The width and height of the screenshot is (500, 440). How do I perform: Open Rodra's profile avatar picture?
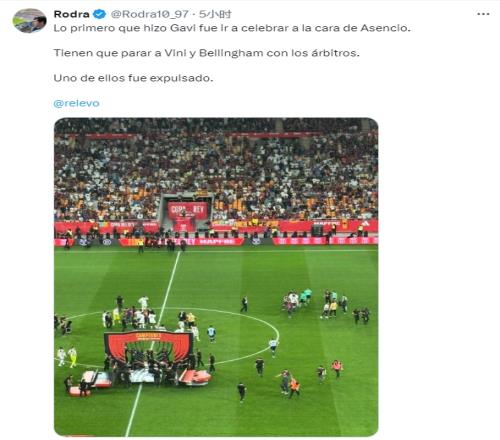point(29,21)
